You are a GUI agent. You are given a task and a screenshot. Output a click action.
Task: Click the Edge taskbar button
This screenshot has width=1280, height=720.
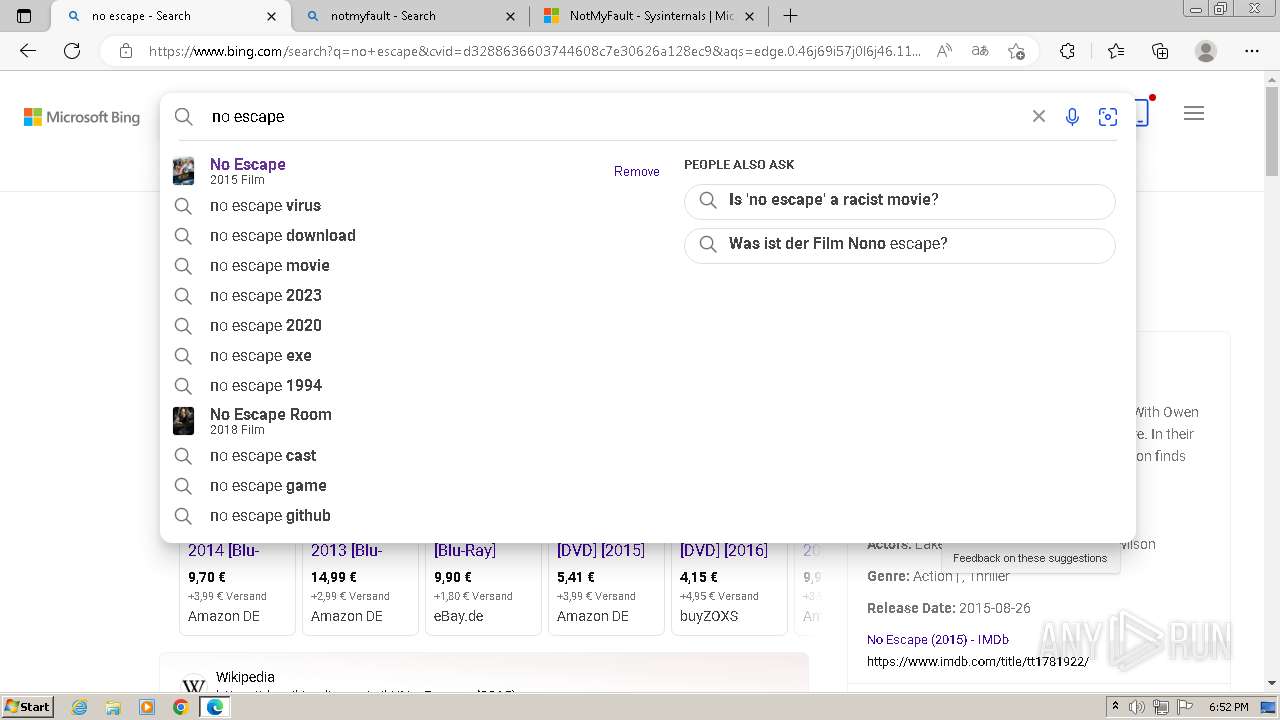(214, 707)
